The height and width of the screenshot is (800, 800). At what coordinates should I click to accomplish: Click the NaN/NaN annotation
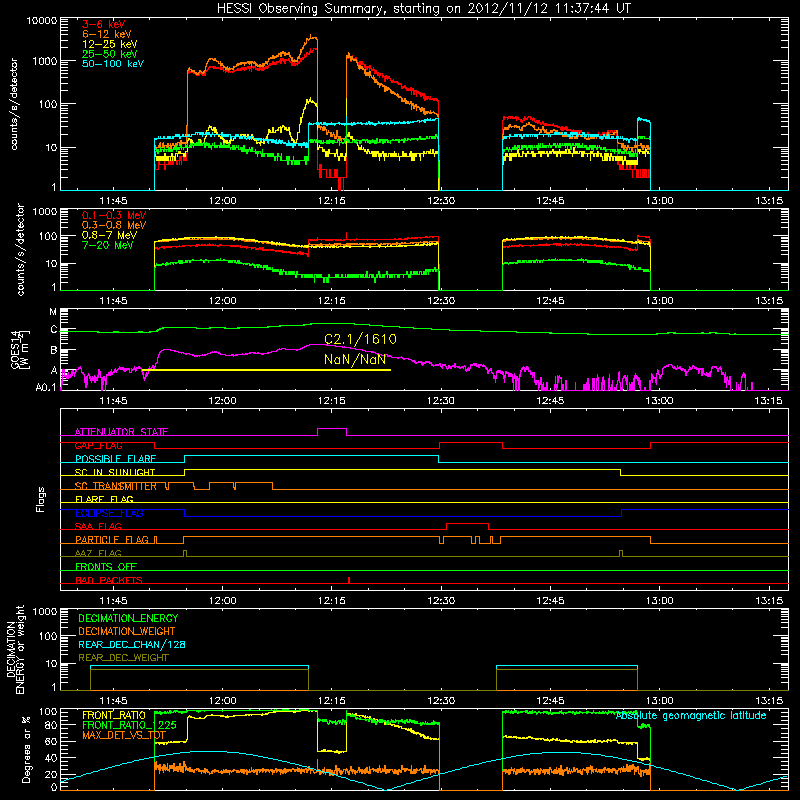355,359
